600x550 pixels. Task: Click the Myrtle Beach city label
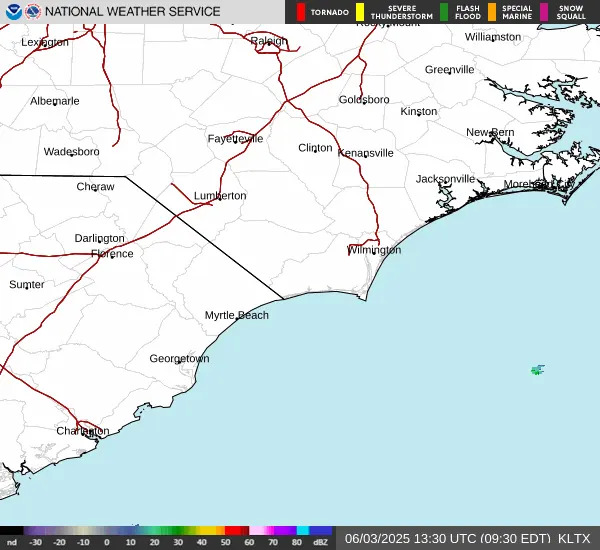[x=236, y=315]
